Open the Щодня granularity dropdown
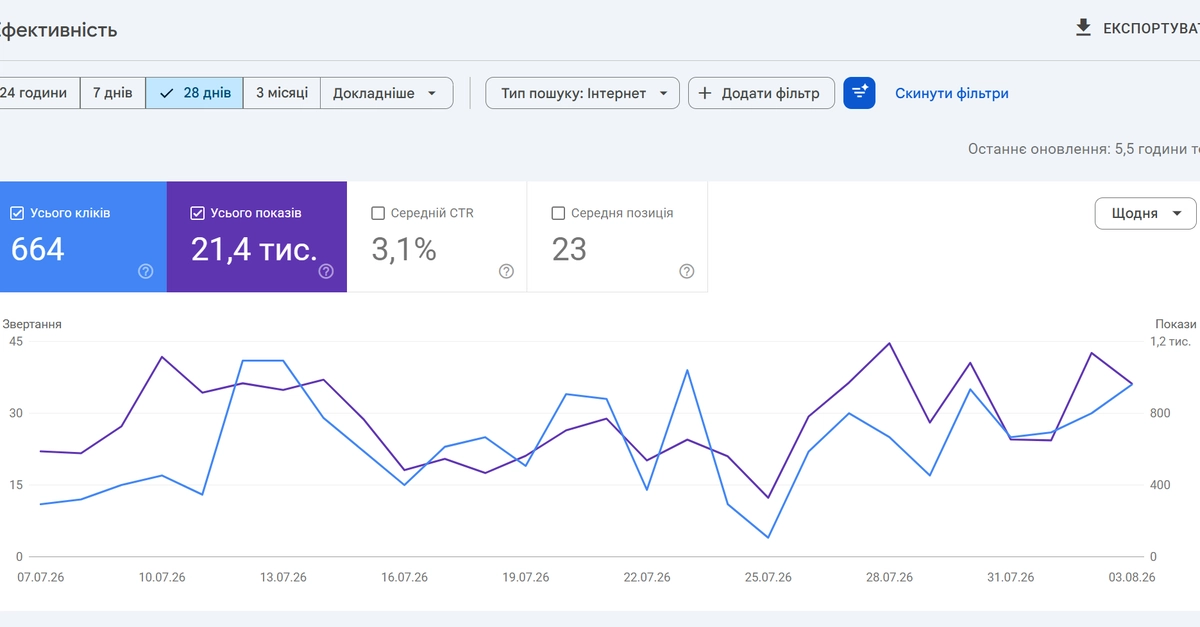 pos(1146,213)
